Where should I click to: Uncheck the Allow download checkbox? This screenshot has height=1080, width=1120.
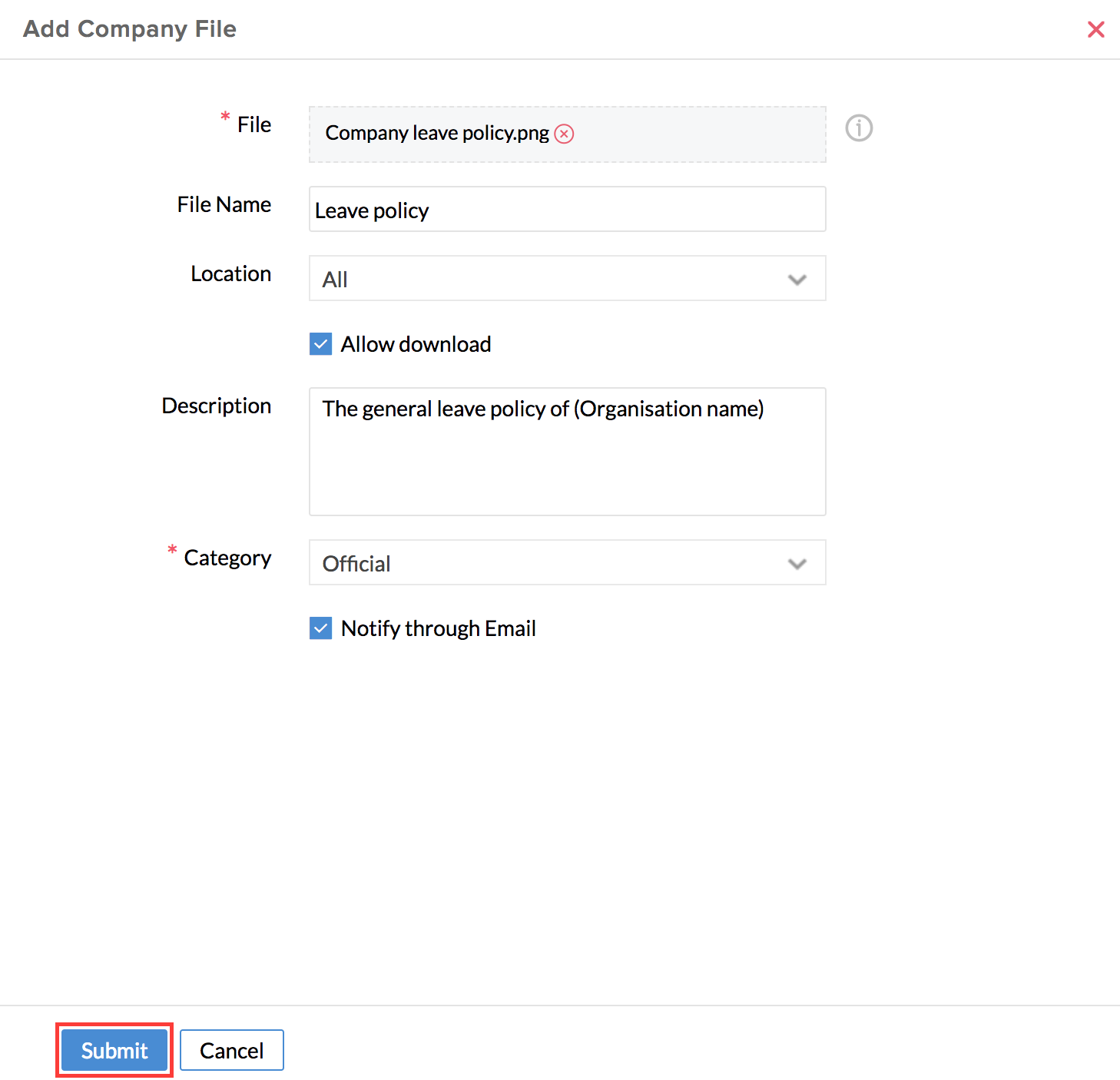click(321, 344)
